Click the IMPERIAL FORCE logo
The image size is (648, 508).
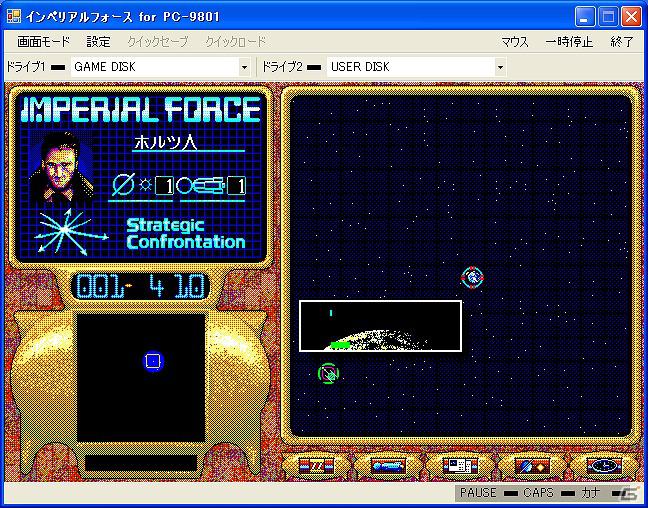pos(141,110)
